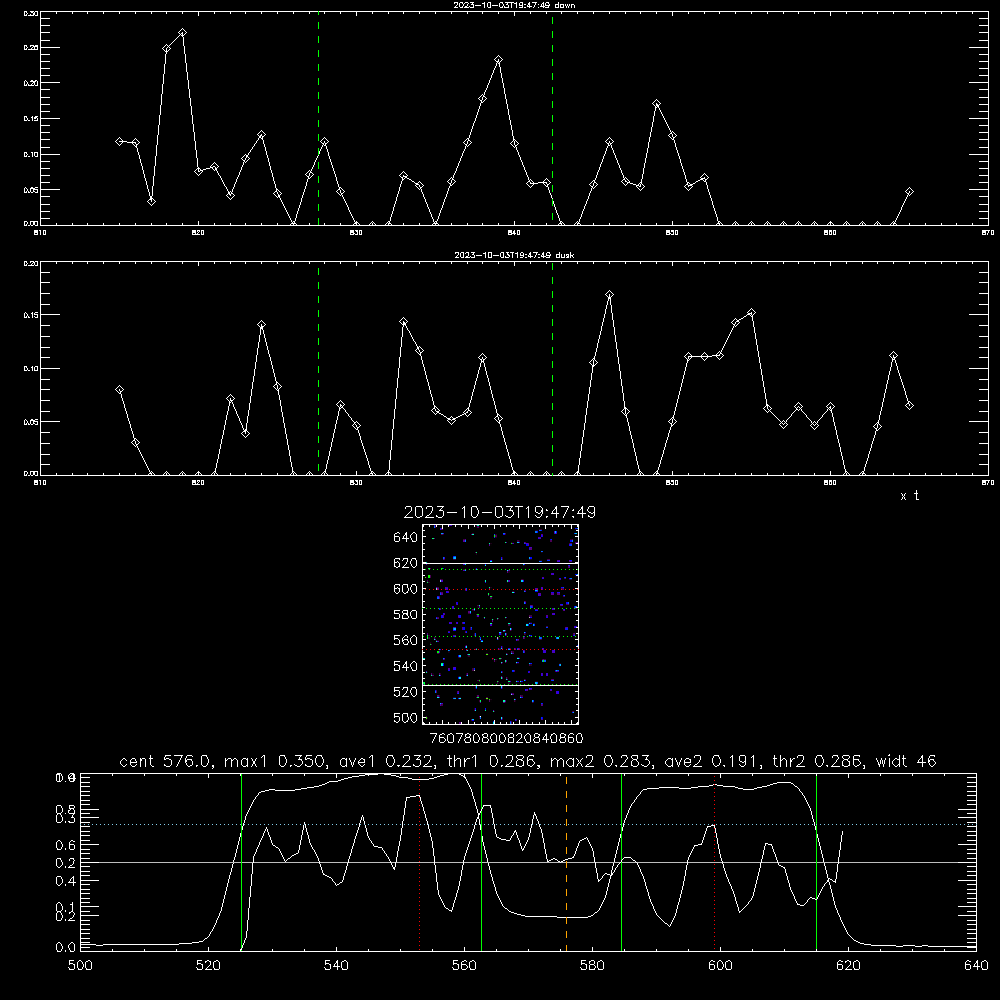This screenshot has height=1000, width=1000.
Task: Click the dusk plot peak marker near x=833
Action: tap(403, 321)
